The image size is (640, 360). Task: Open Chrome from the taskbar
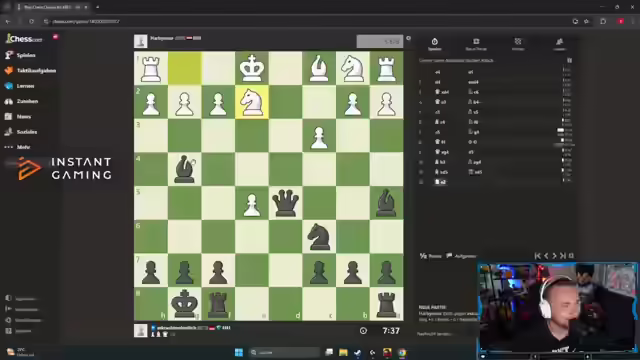402,352
